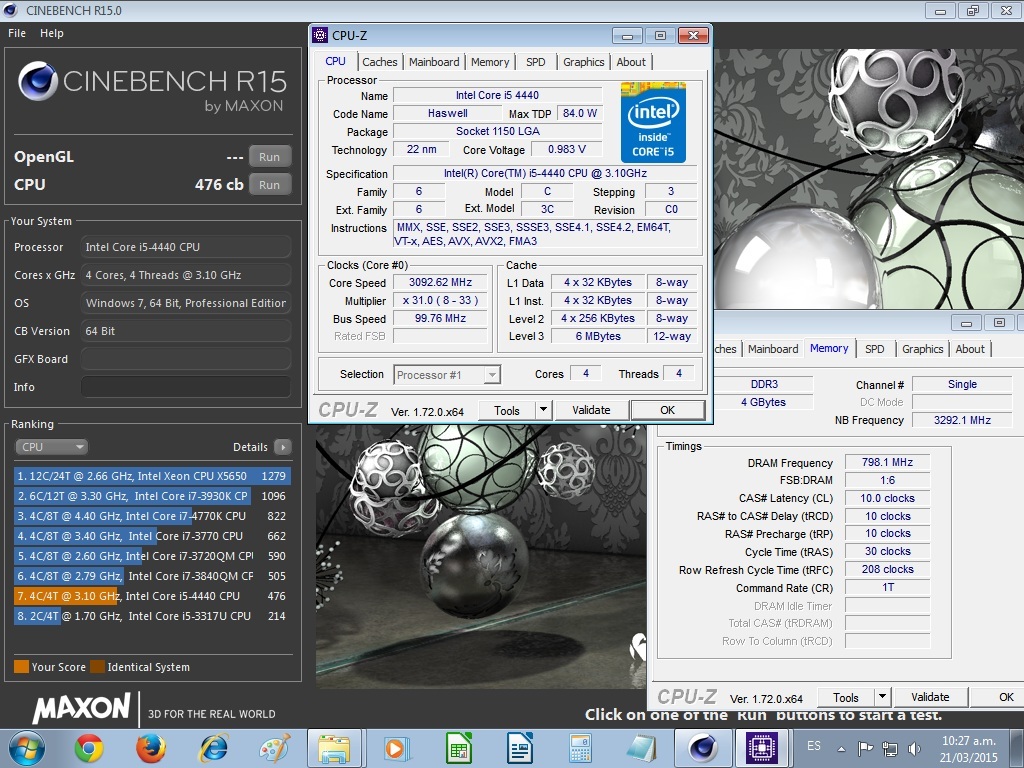Click Validate in rear CPU-Z window
Viewport: 1024px width, 768px height.
click(930, 697)
